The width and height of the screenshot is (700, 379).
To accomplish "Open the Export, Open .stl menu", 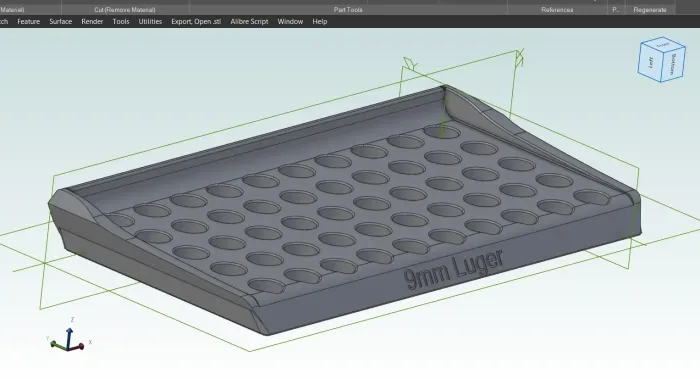I will [196, 21].
